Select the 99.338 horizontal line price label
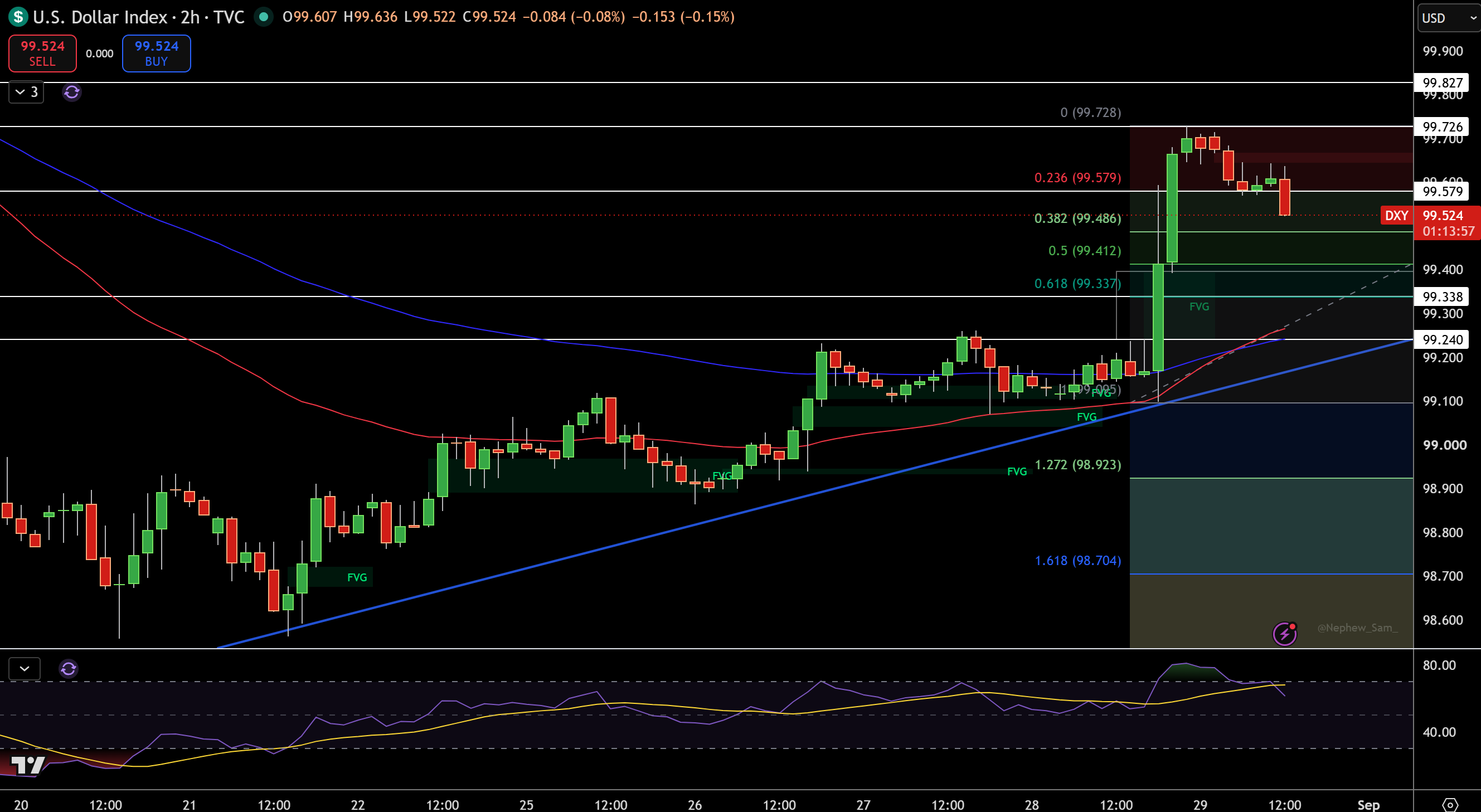Image resolution: width=1481 pixels, height=812 pixels. pos(1442,296)
